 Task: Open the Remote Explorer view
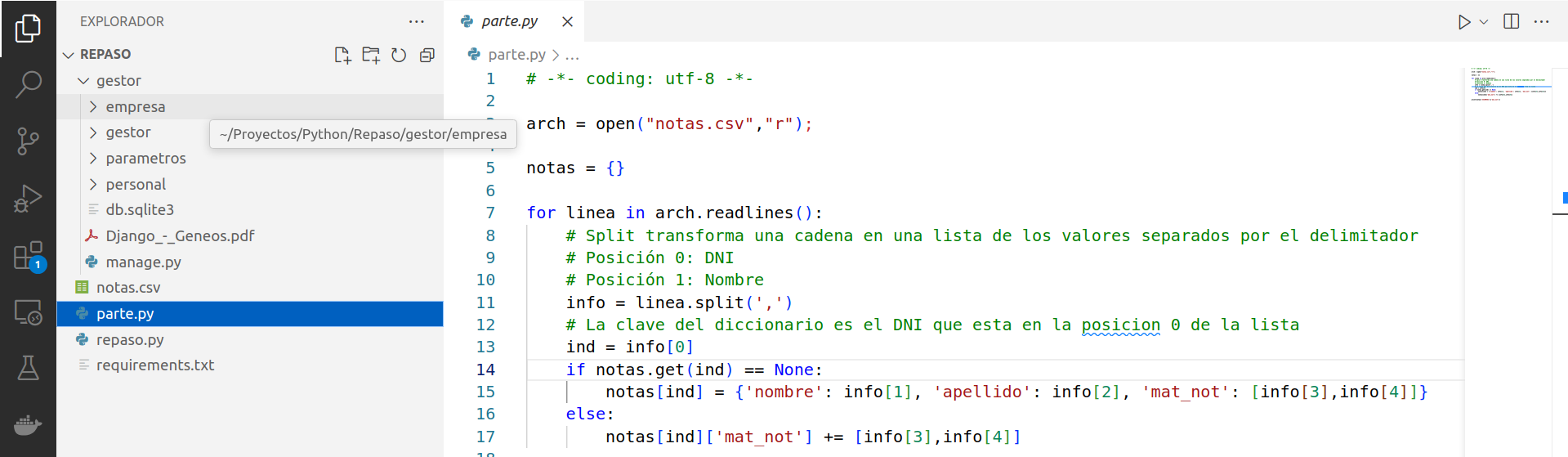[x=28, y=312]
